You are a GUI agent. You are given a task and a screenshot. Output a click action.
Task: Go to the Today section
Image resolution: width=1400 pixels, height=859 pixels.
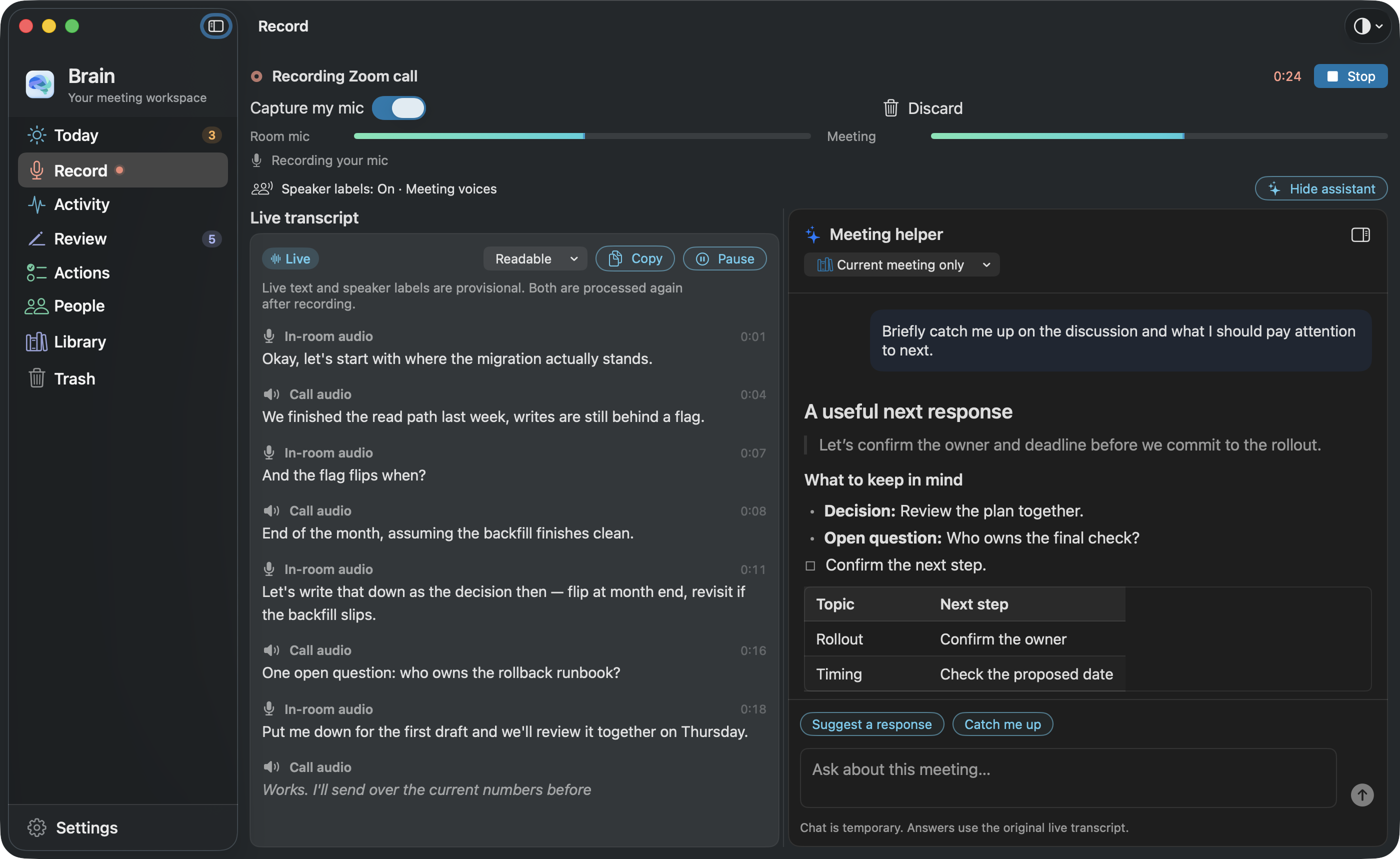click(122, 135)
